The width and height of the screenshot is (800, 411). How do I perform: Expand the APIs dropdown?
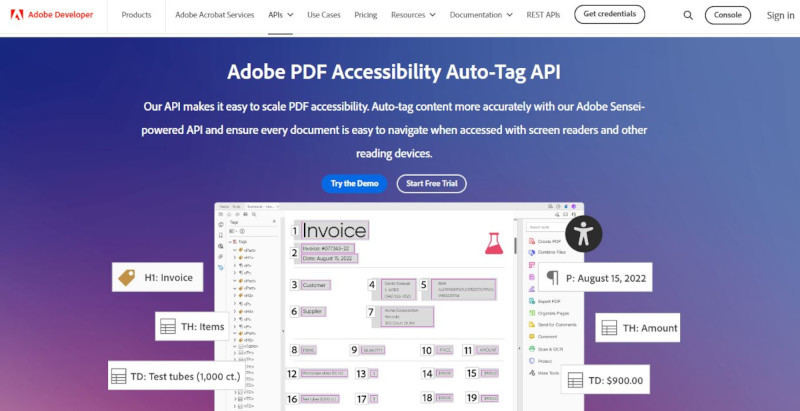pos(281,15)
